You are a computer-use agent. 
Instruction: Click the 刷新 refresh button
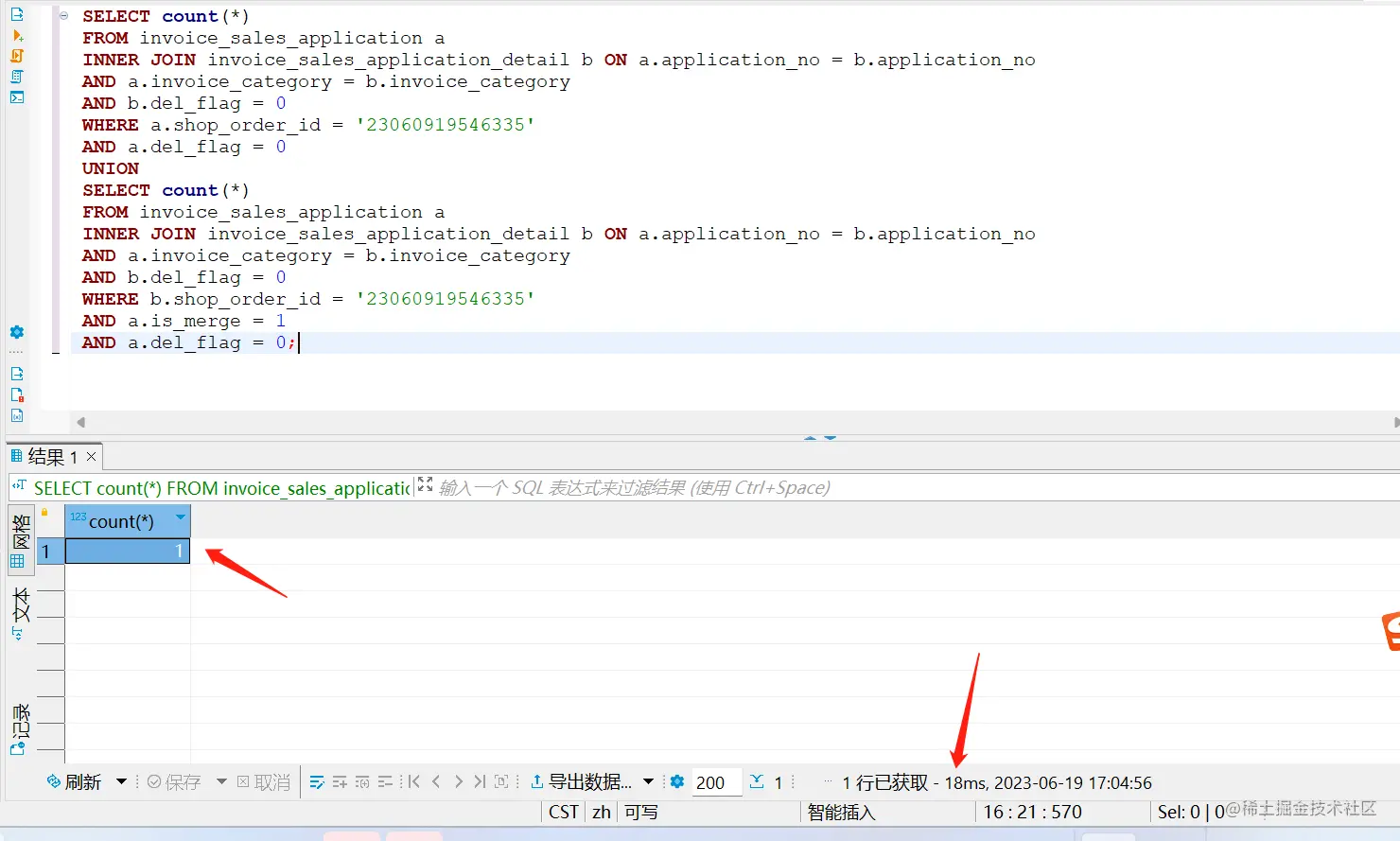point(74,782)
